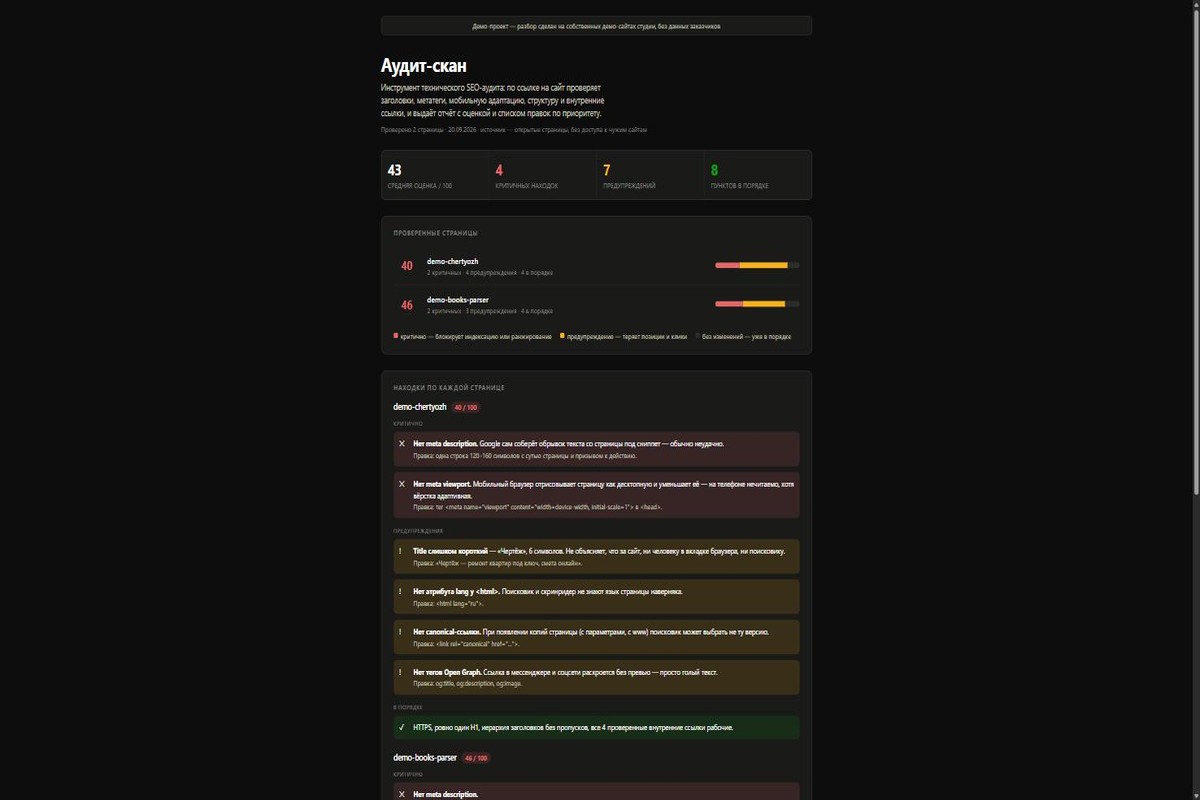Click the "Проверено 2 страницы · 20.09.2026" meta line
This screenshot has height=800, width=1200.
coord(514,130)
